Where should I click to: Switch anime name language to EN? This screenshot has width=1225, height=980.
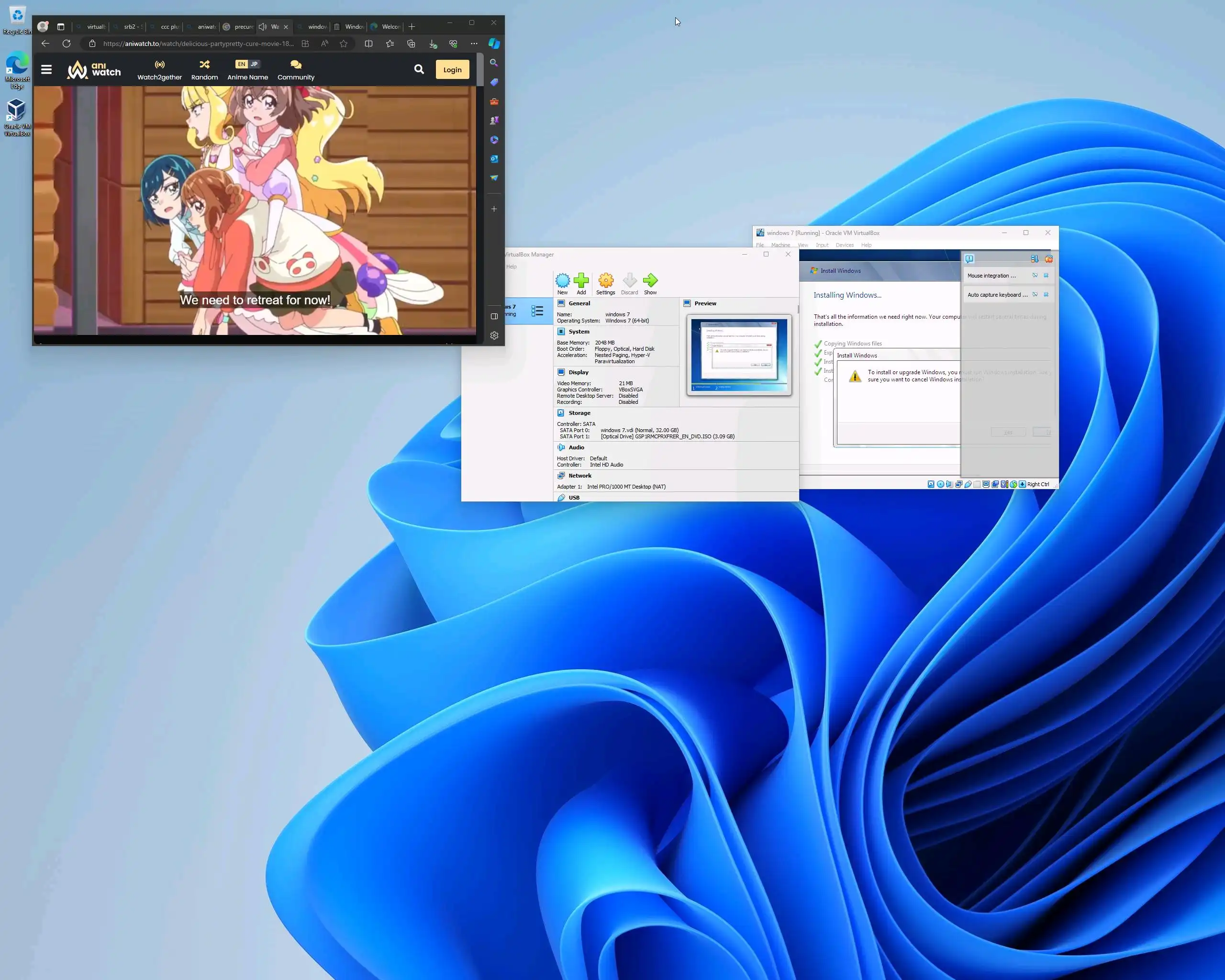[x=242, y=64]
